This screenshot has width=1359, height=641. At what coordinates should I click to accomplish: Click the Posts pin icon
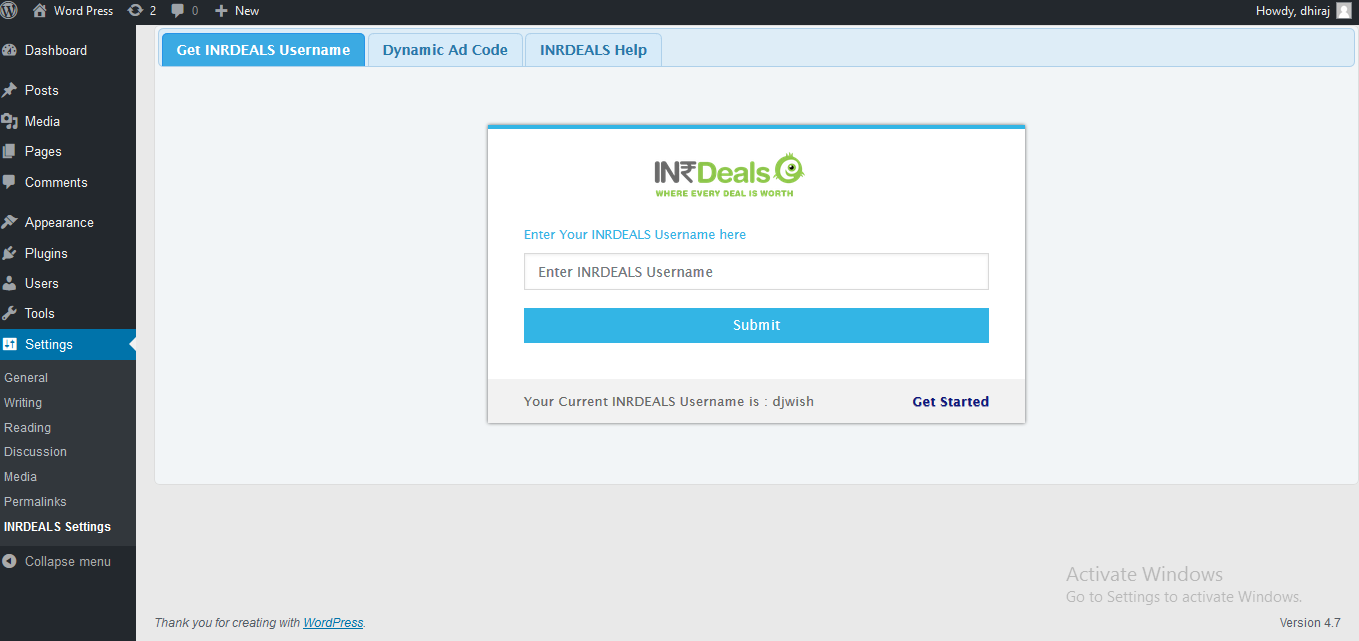coord(9,90)
